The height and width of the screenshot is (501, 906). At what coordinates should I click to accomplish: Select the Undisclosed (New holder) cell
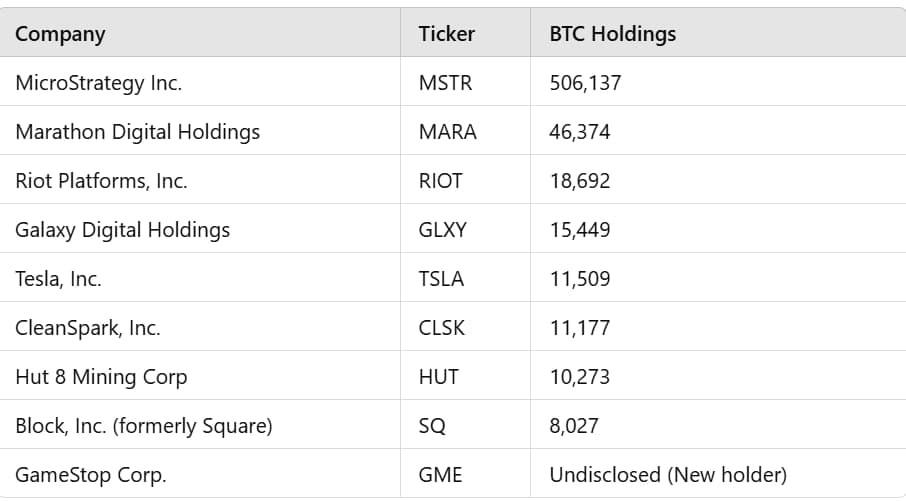[x=668, y=475]
